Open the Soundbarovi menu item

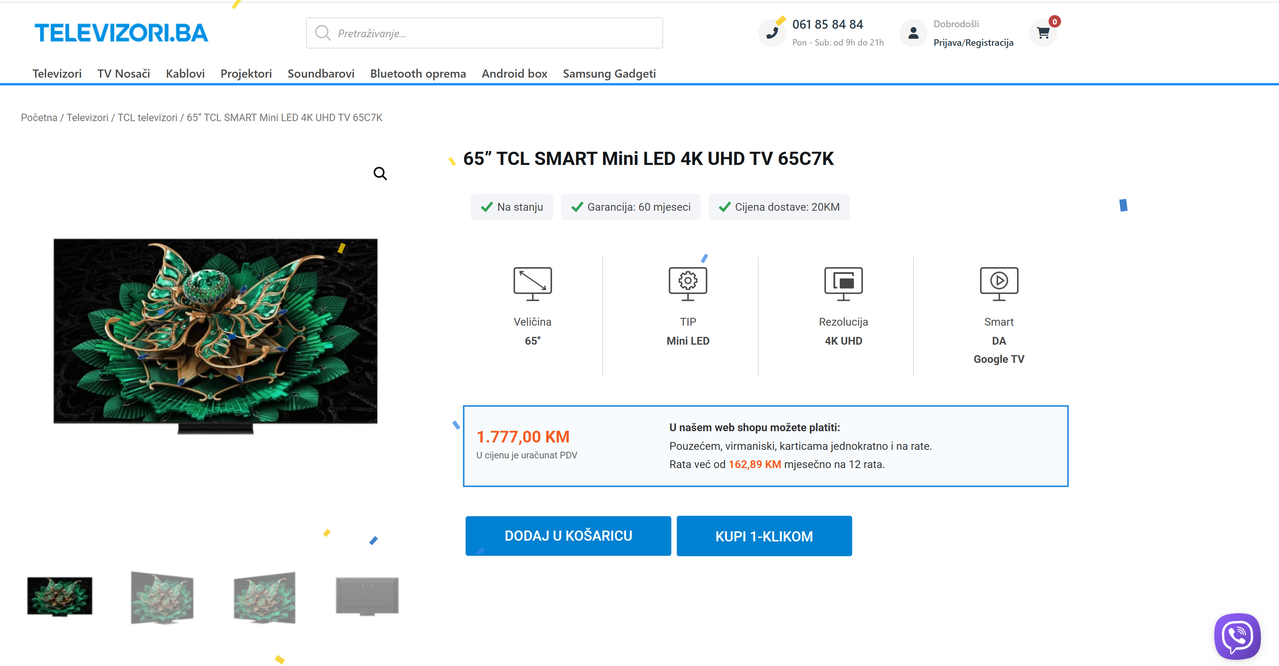coord(321,73)
